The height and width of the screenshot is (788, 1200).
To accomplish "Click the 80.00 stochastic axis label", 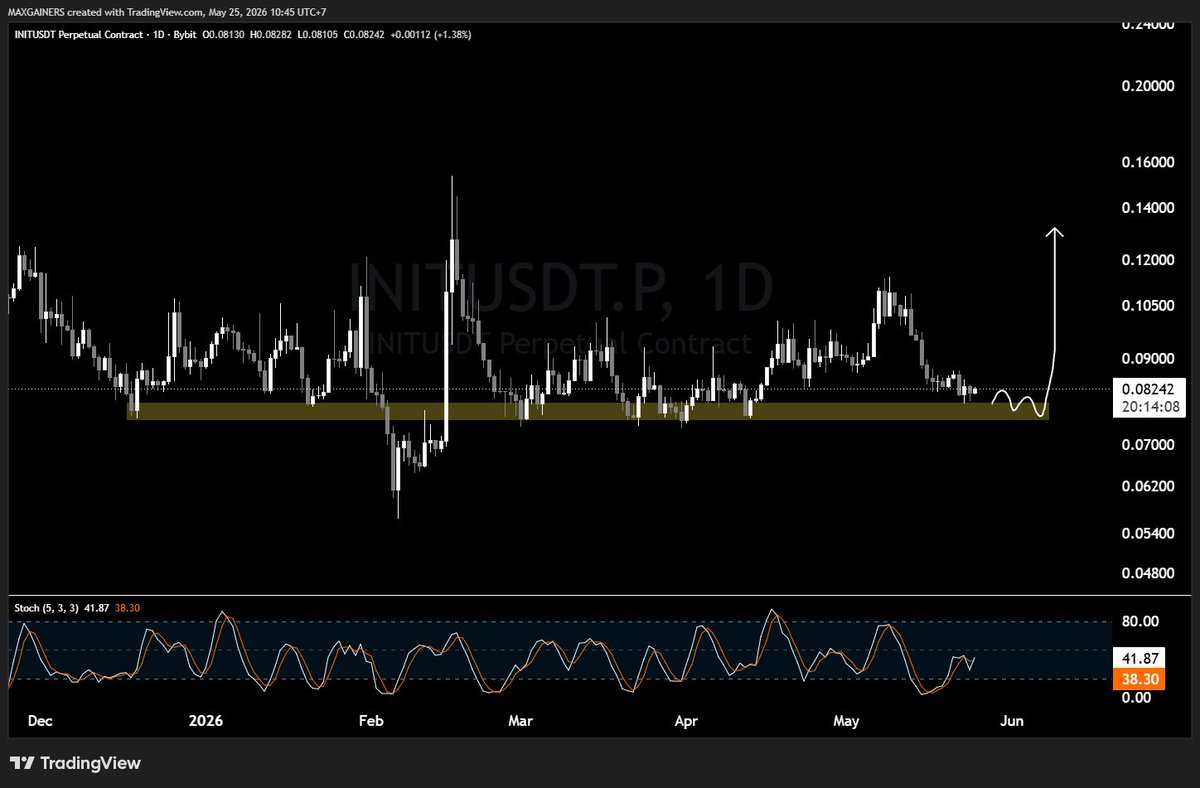I will pos(1140,621).
